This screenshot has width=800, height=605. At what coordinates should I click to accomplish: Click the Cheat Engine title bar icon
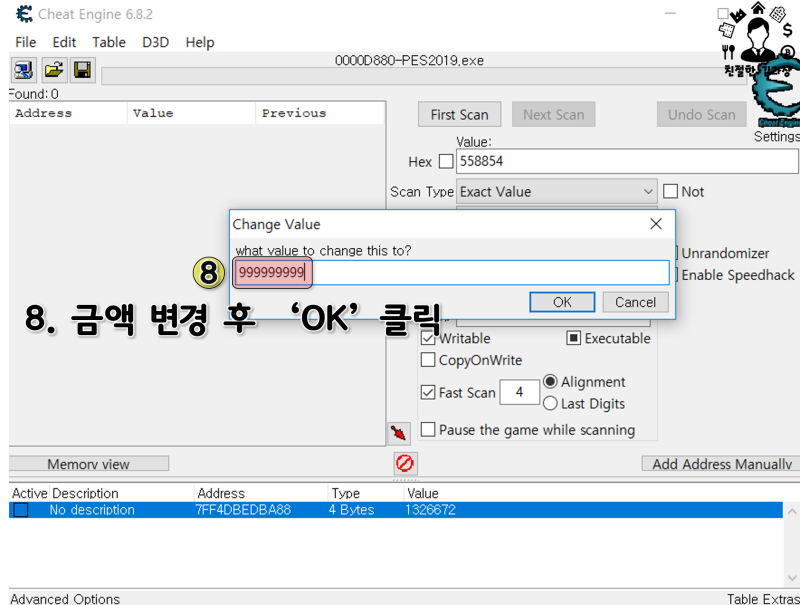click(24, 14)
